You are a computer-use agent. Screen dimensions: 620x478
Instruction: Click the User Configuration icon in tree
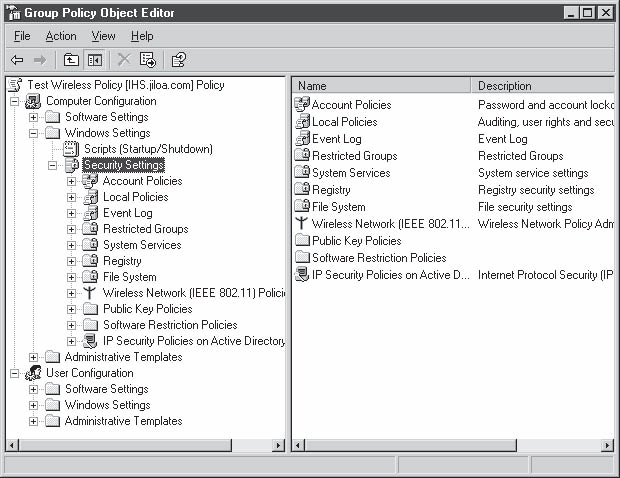coord(33,373)
